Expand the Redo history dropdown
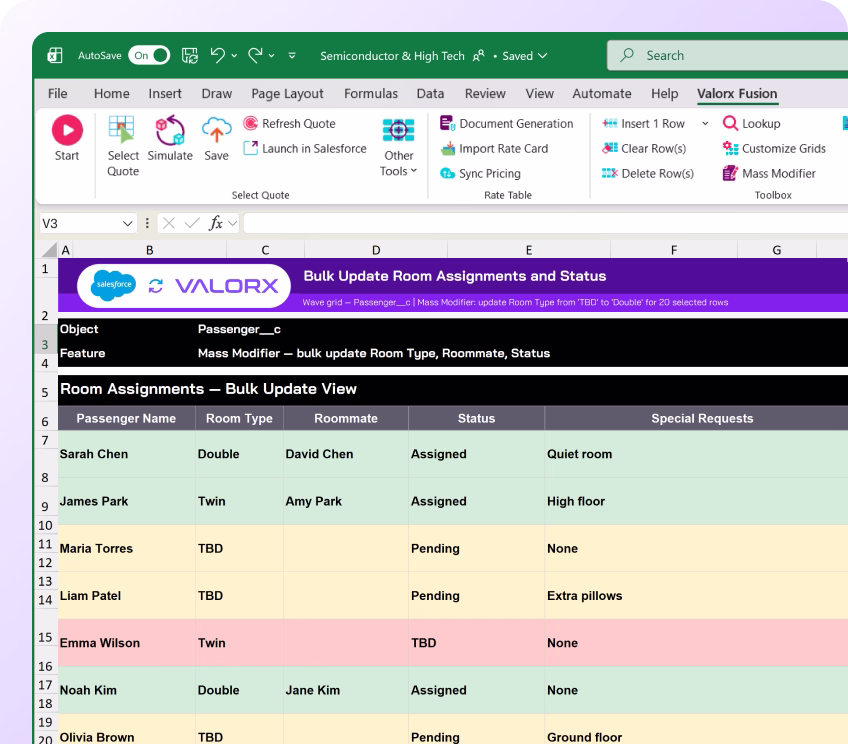 click(271, 56)
